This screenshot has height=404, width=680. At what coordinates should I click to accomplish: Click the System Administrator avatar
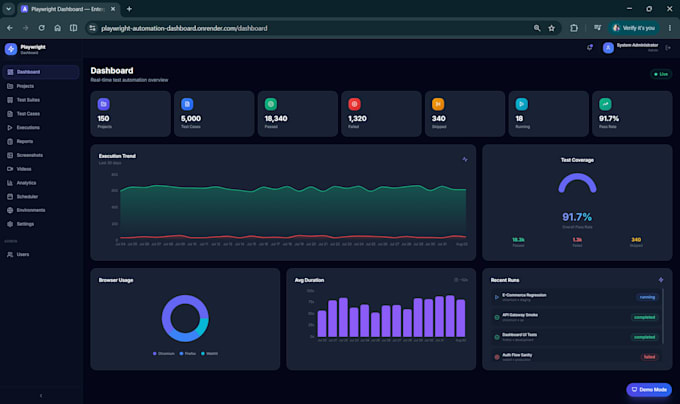608,48
